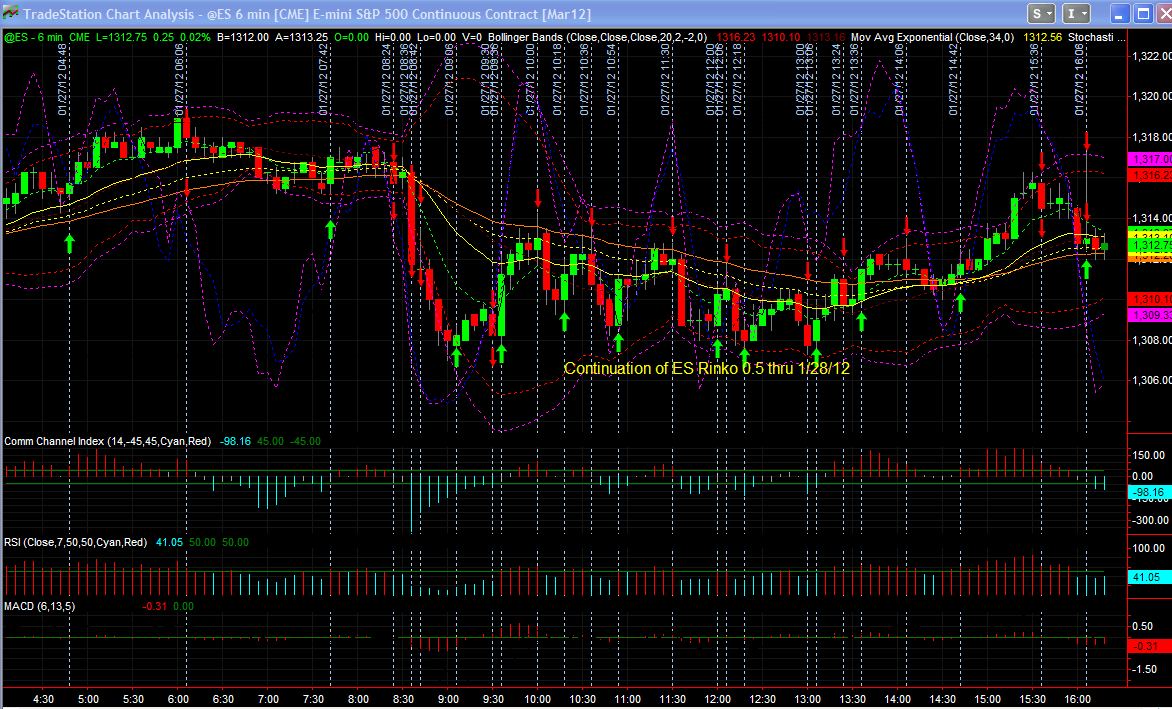Image resolution: width=1172 pixels, height=709 pixels.
Task: Click the 1,322.00 price axis label
Action: [x=1152, y=56]
